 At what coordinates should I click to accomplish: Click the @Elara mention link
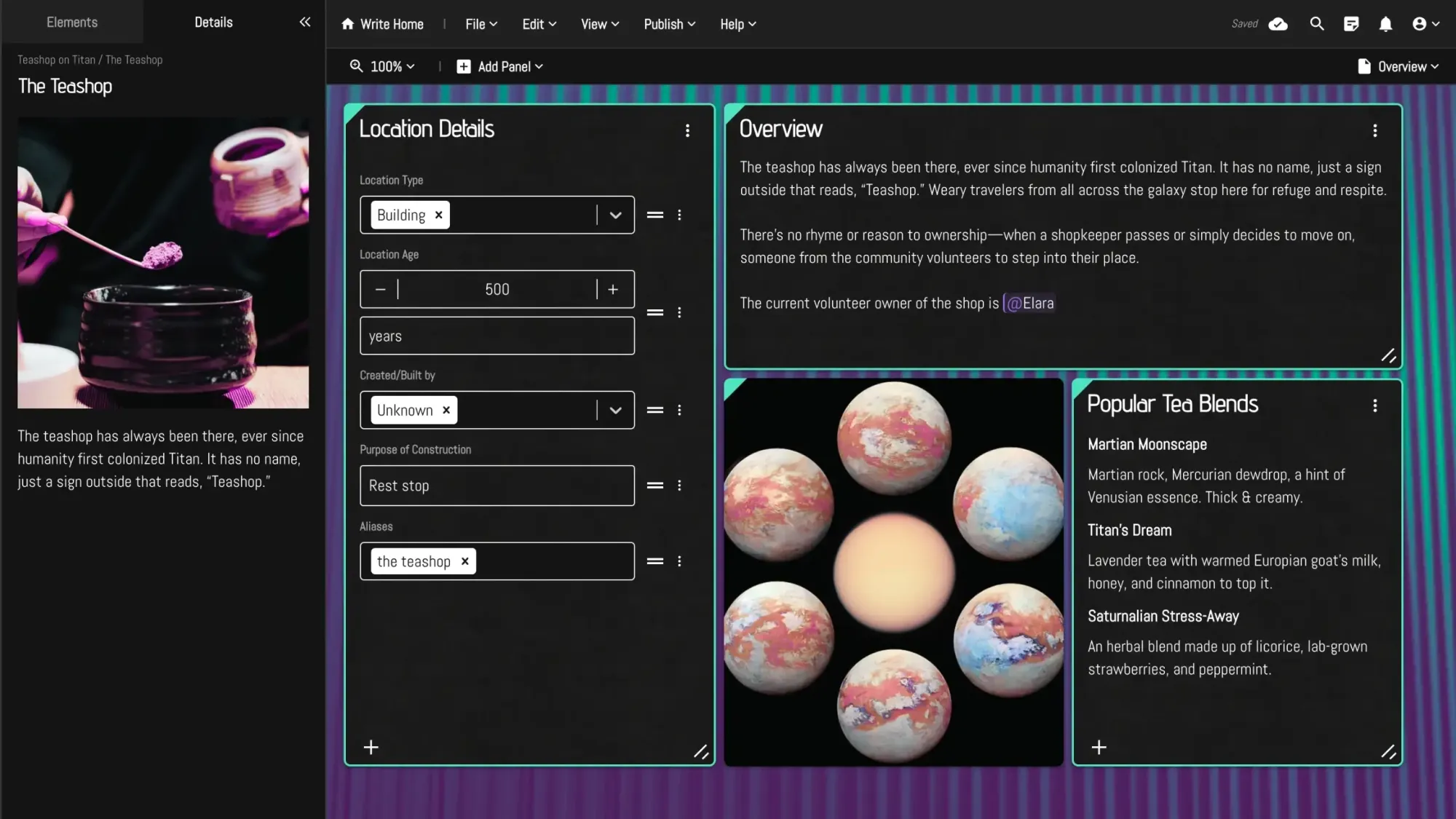[x=1029, y=303]
